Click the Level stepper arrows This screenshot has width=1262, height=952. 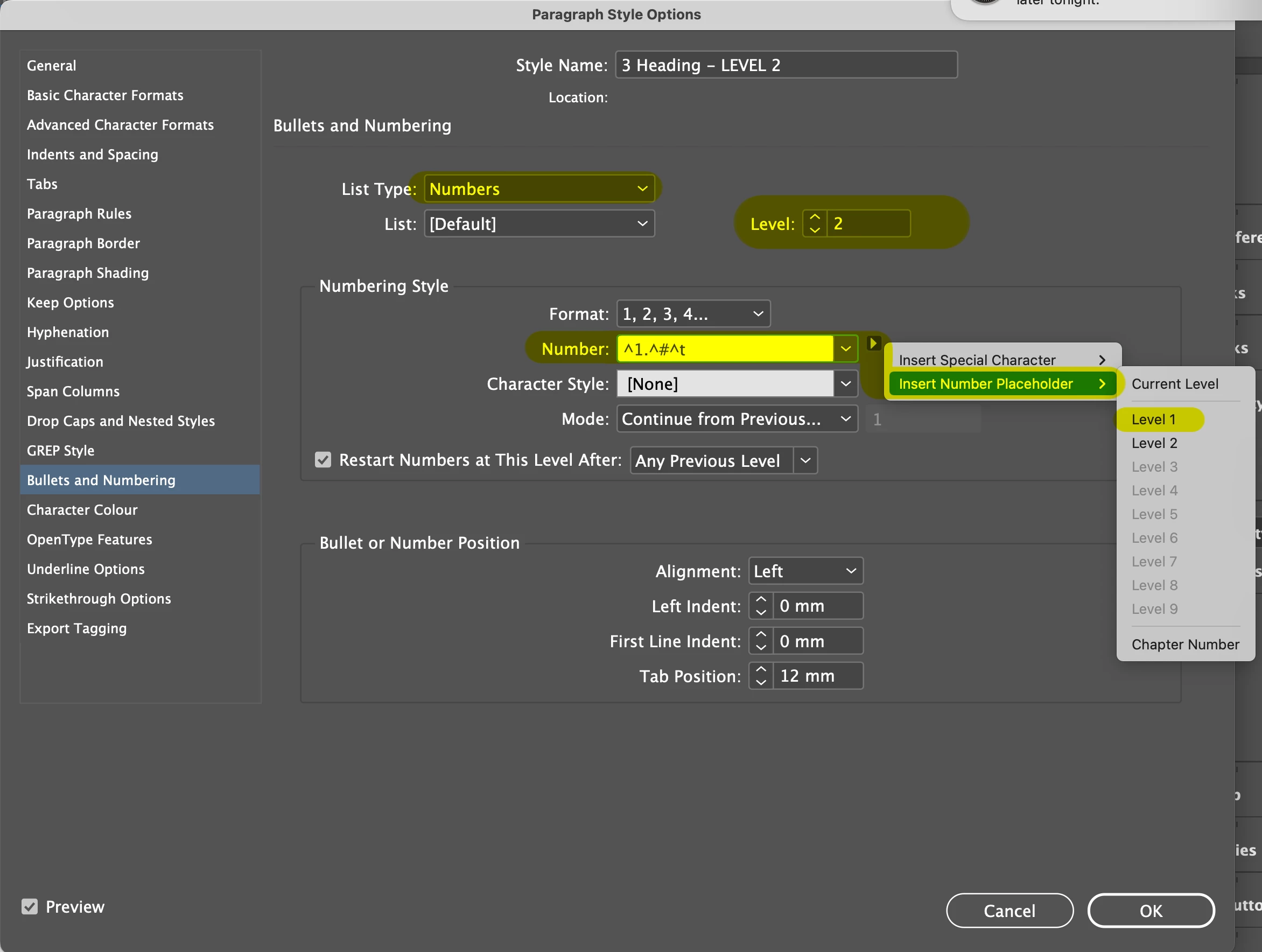pos(814,224)
